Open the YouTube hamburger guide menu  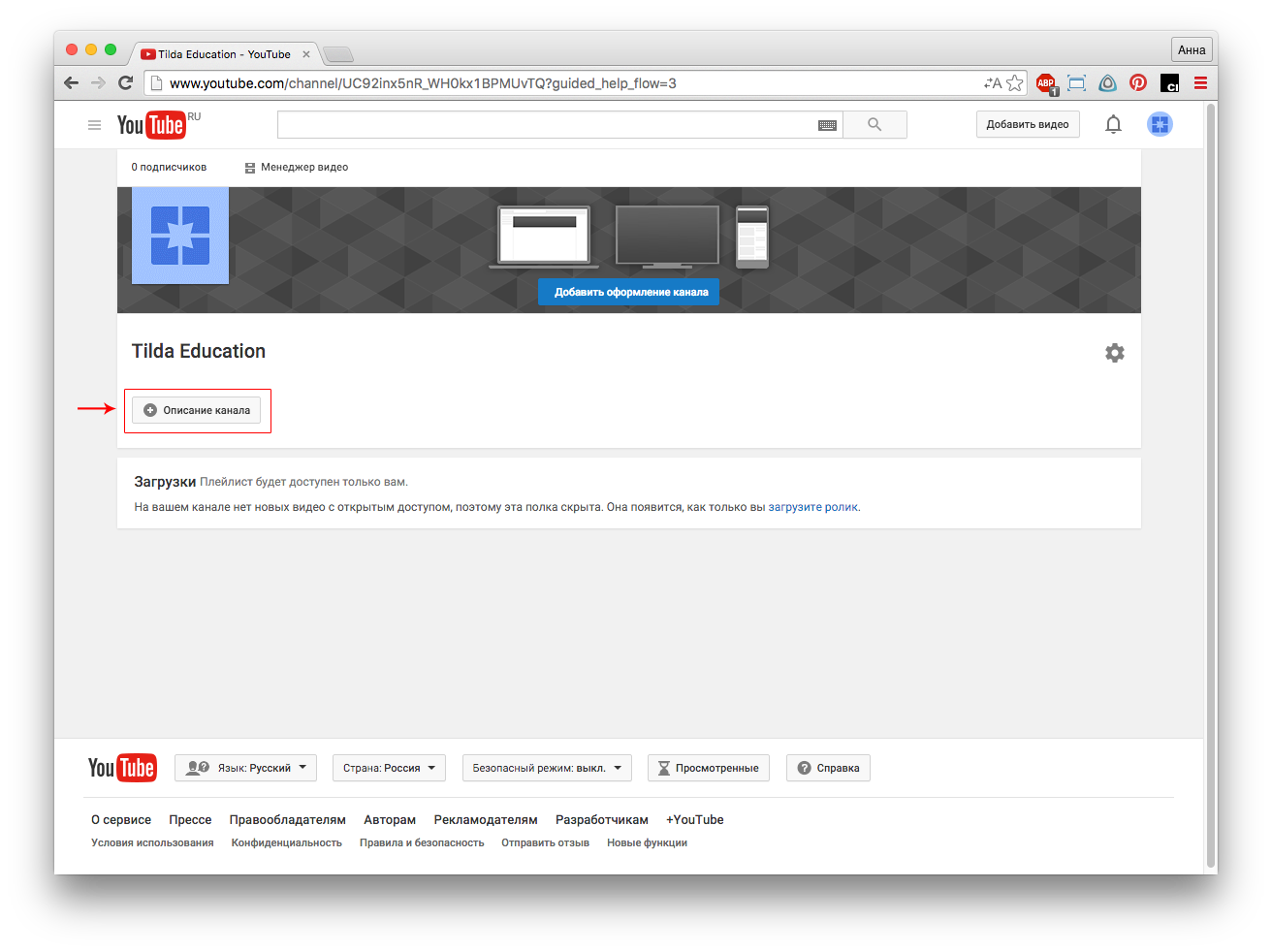[x=94, y=125]
